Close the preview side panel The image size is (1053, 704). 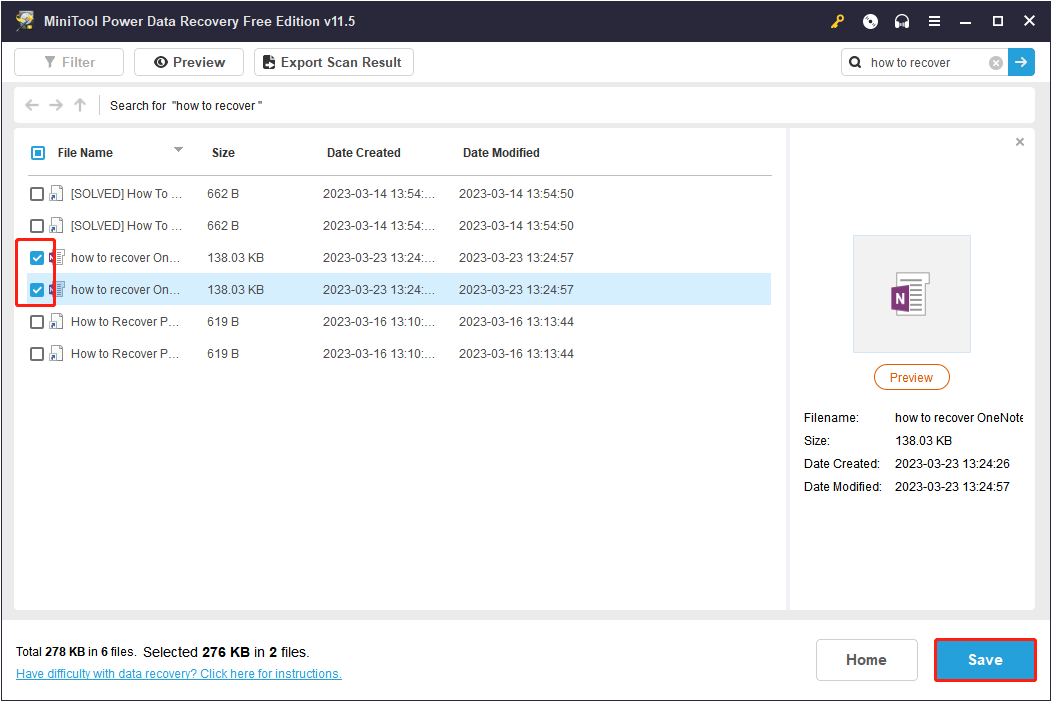1019,142
